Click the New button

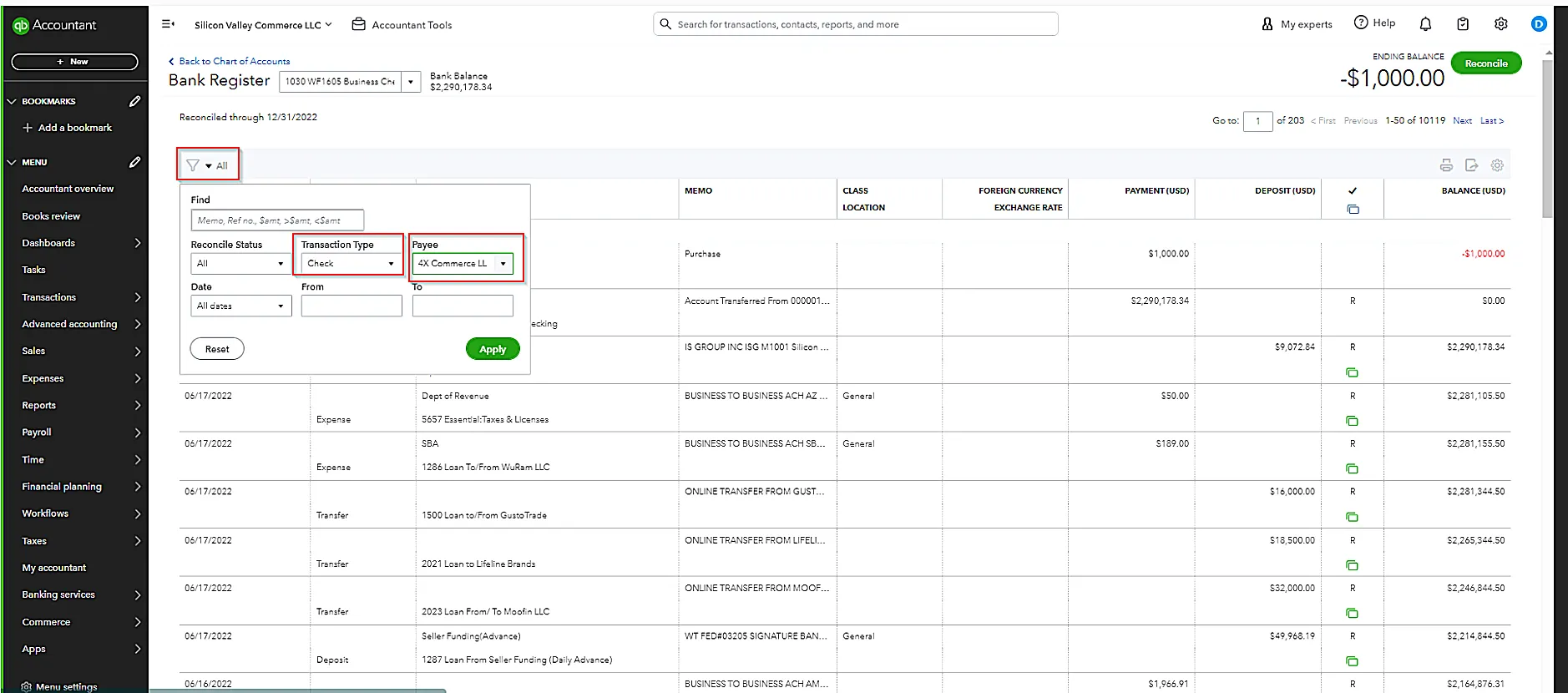74,62
